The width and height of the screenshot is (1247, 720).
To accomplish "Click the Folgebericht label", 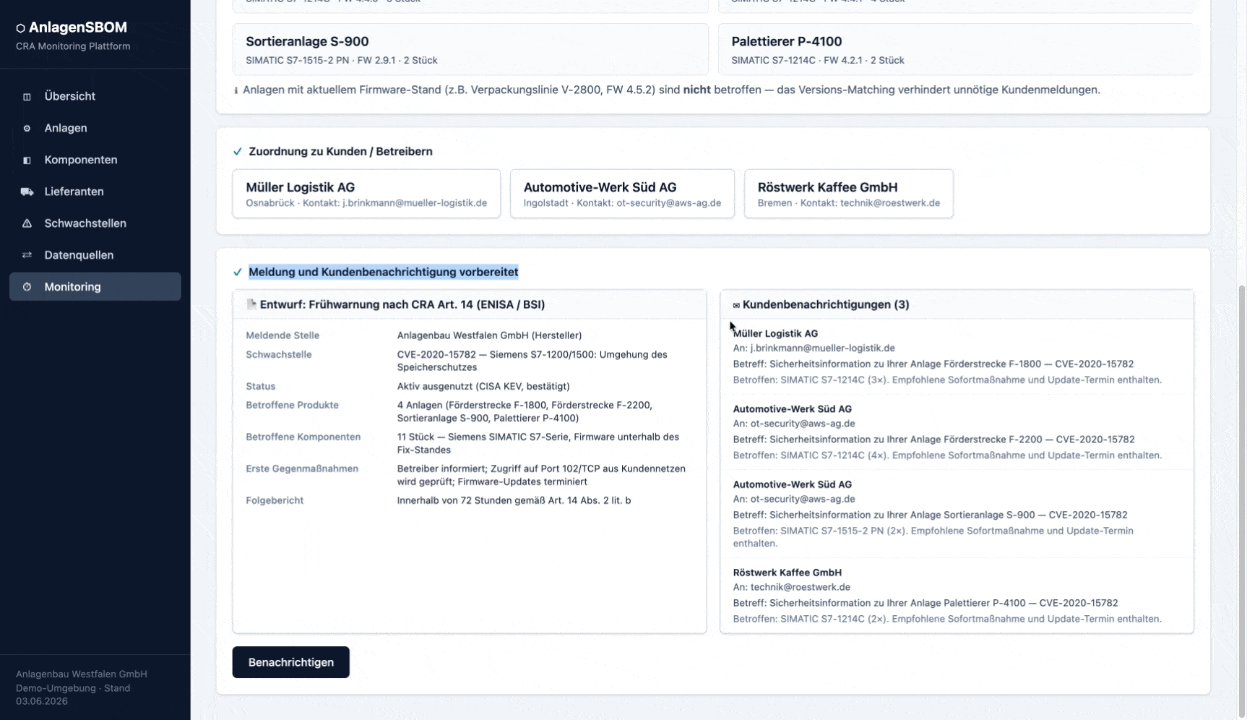I will [275, 500].
